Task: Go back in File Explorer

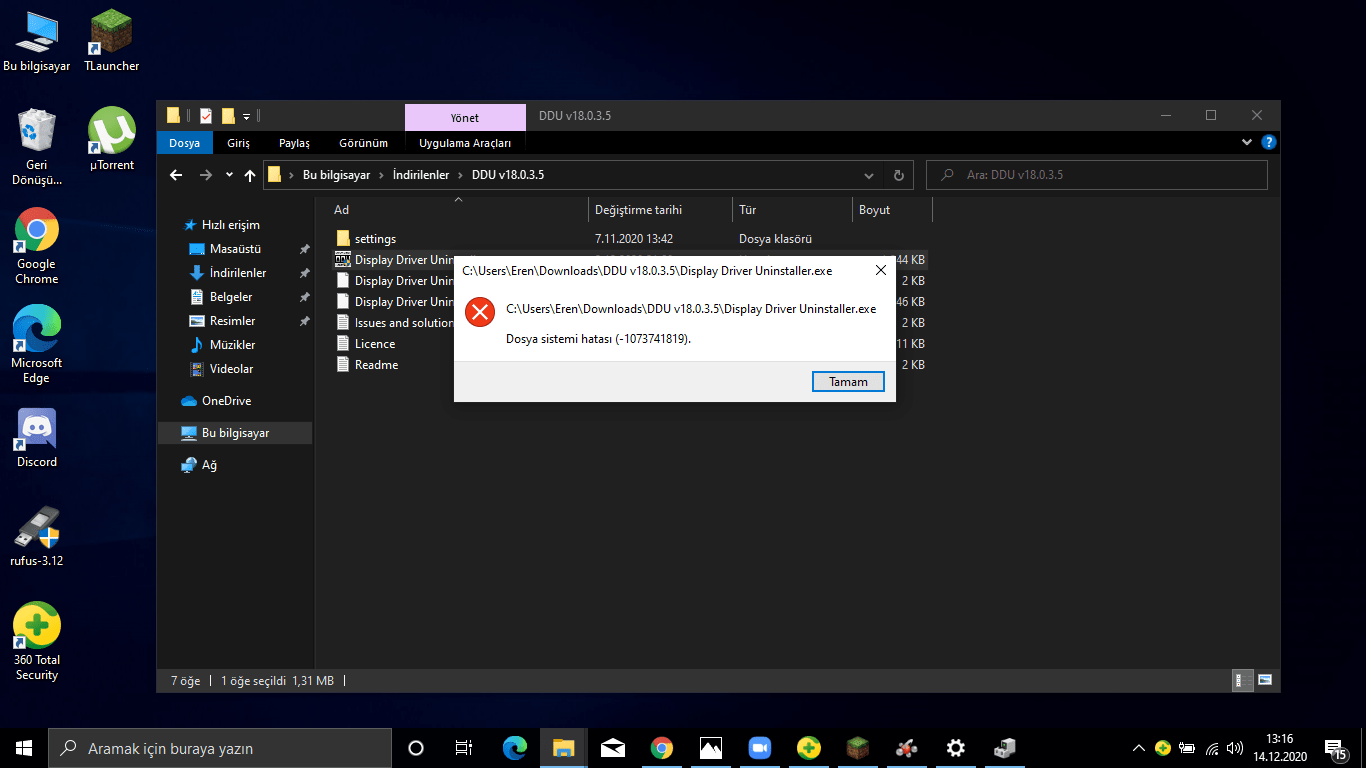Action: click(x=177, y=175)
